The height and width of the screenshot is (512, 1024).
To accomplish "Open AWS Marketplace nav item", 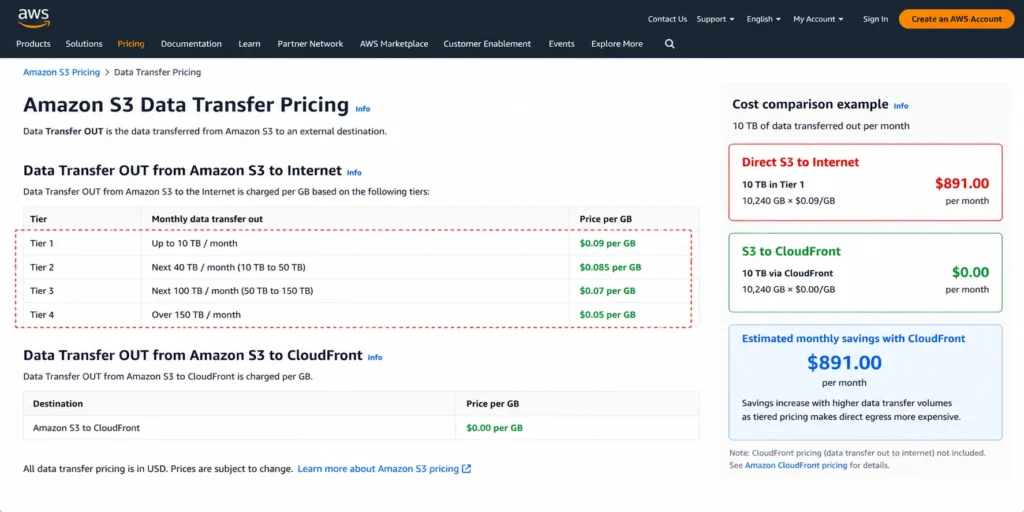I will pos(394,44).
